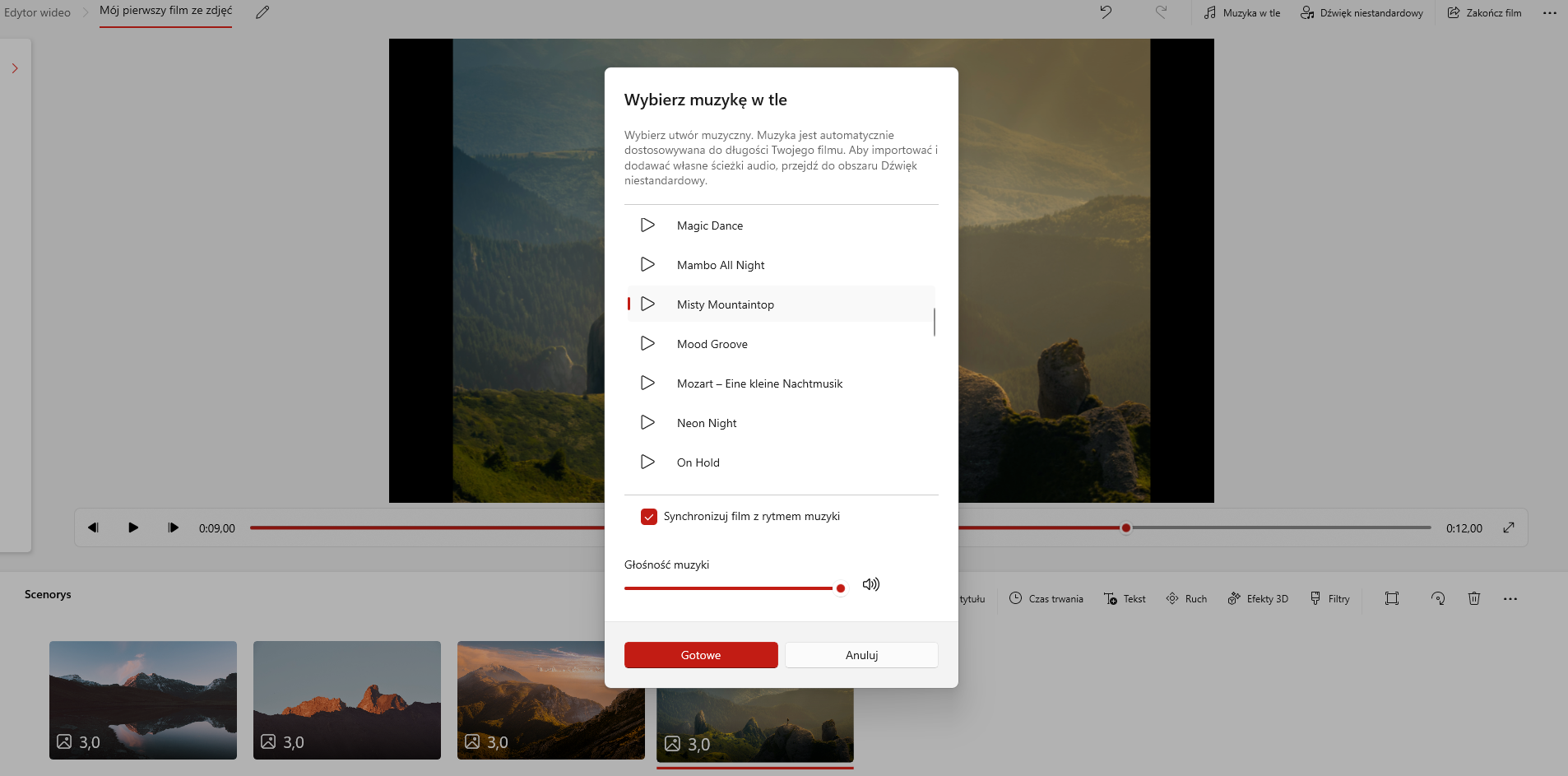Open the Efekty 3D tool
The image size is (1568, 776).
[1258, 598]
